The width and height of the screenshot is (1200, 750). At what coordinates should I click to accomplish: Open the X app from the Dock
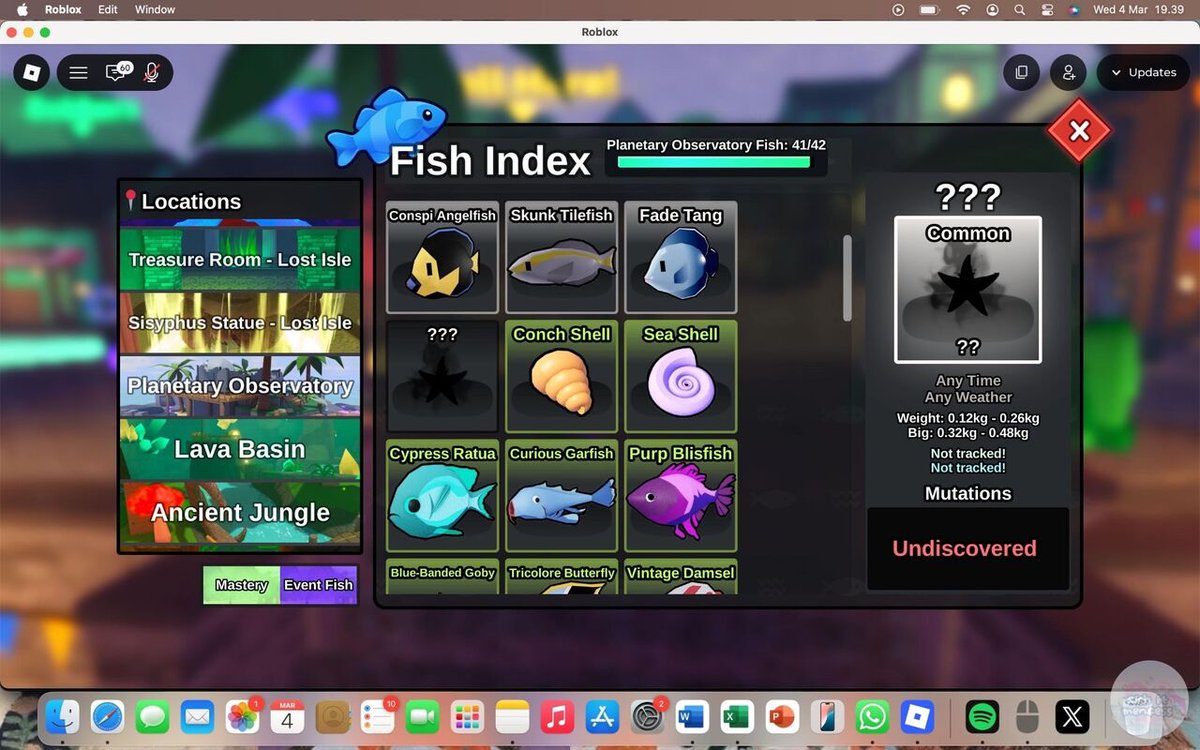(x=1072, y=716)
